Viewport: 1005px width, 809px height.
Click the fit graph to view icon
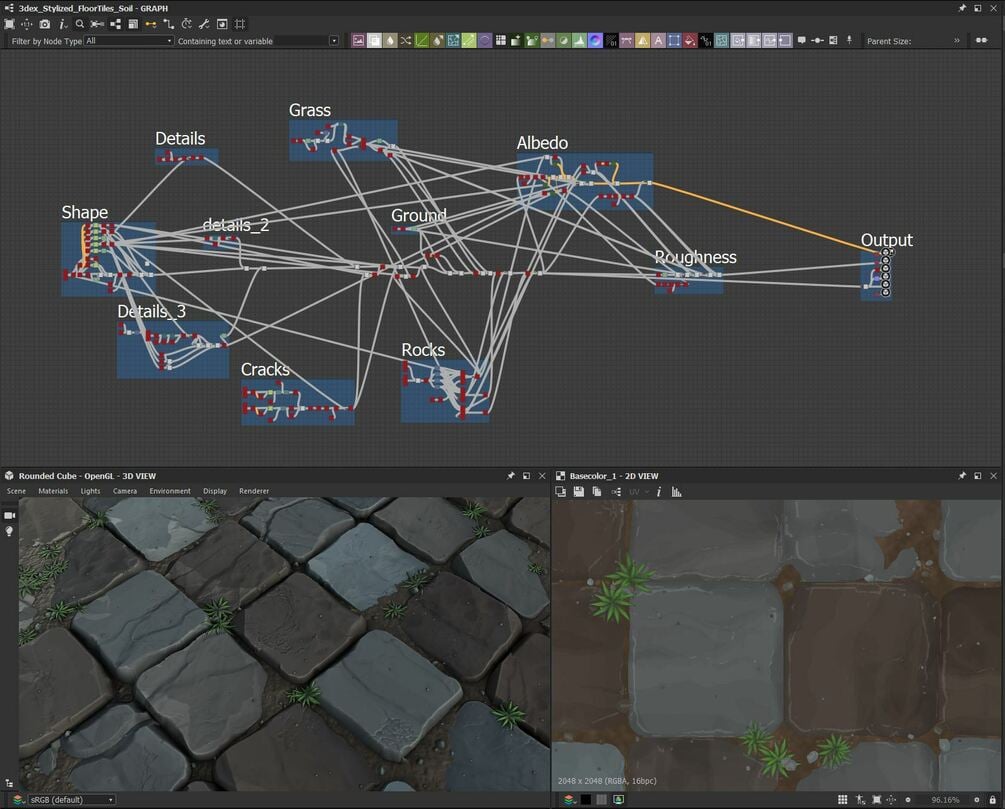10,24
